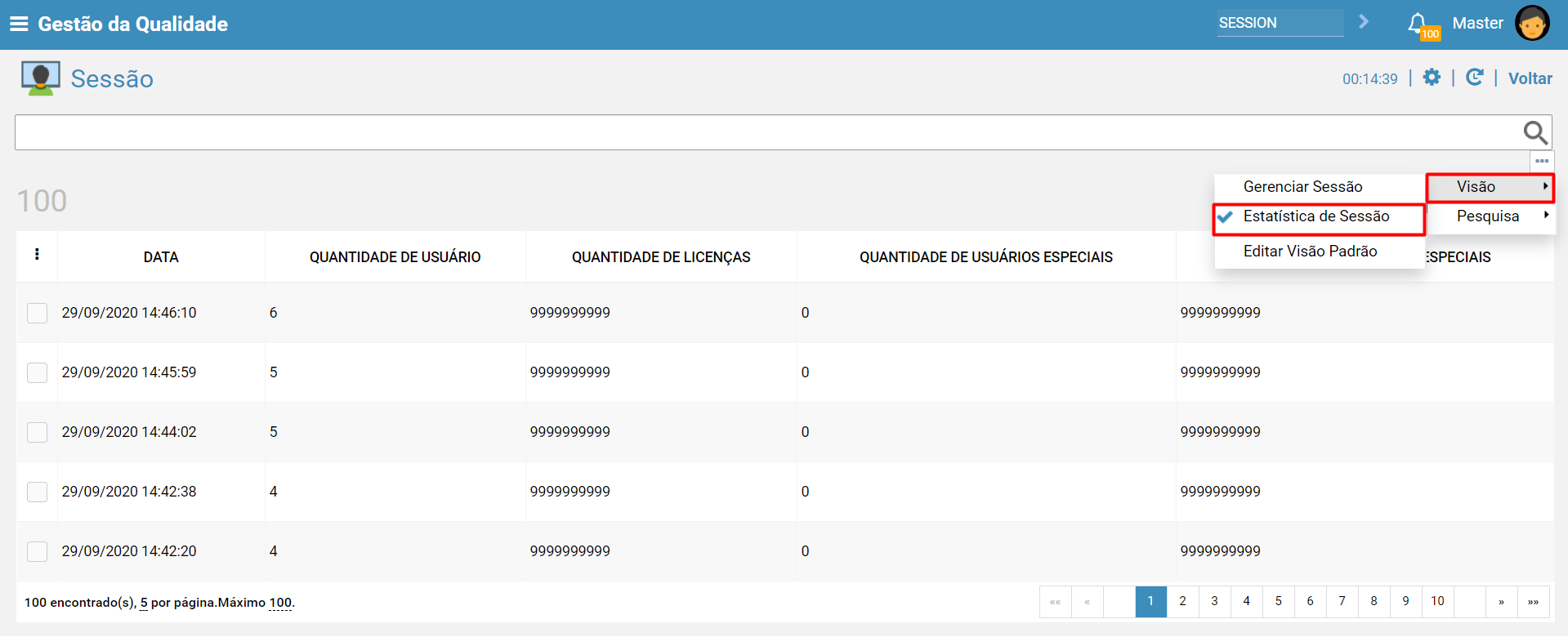Go to page 7
1568x637 pixels.
pyautogui.click(x=1342, y=601)
